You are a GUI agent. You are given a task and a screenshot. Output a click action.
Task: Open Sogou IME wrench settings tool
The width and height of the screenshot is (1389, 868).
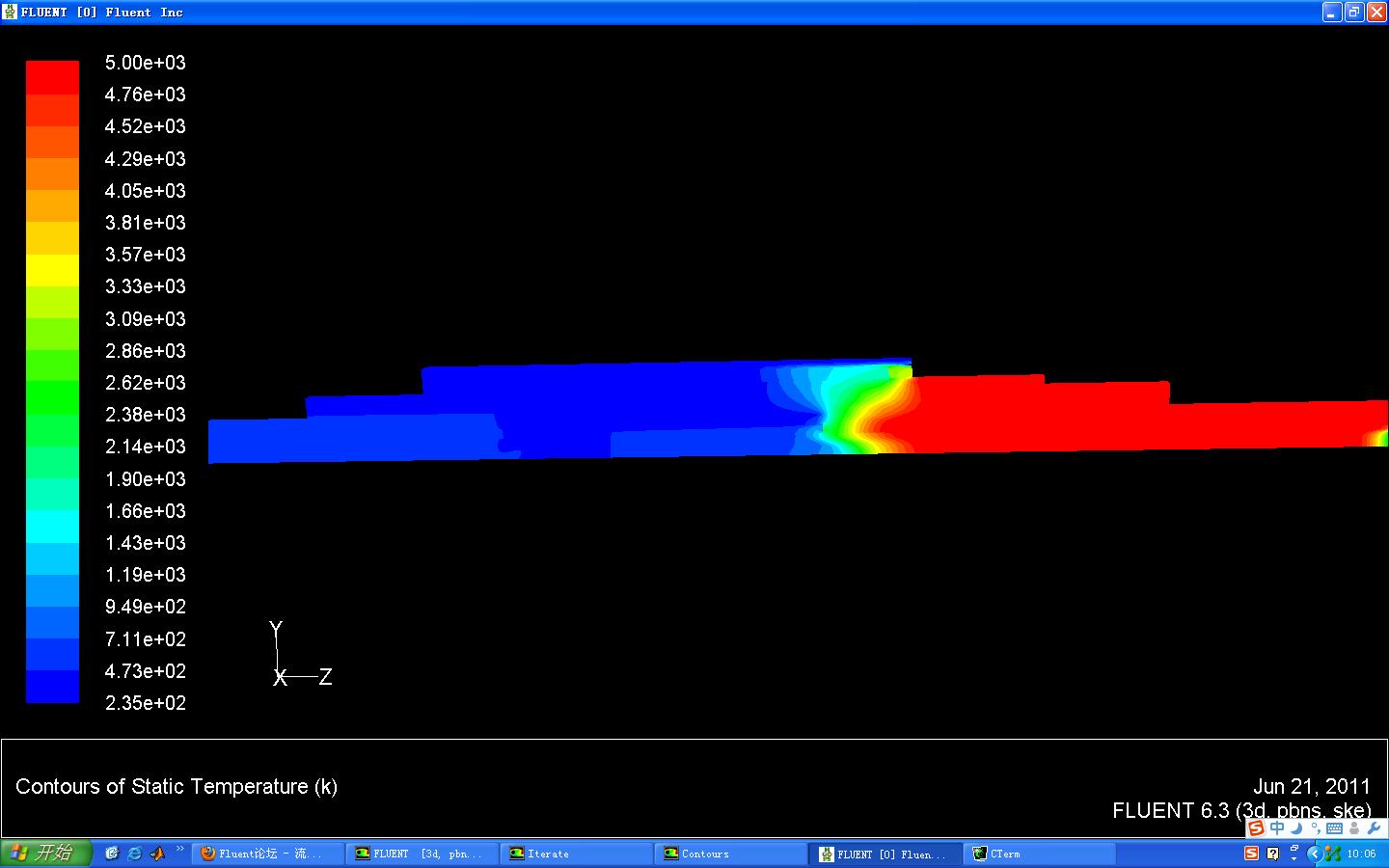[1374, 828]
